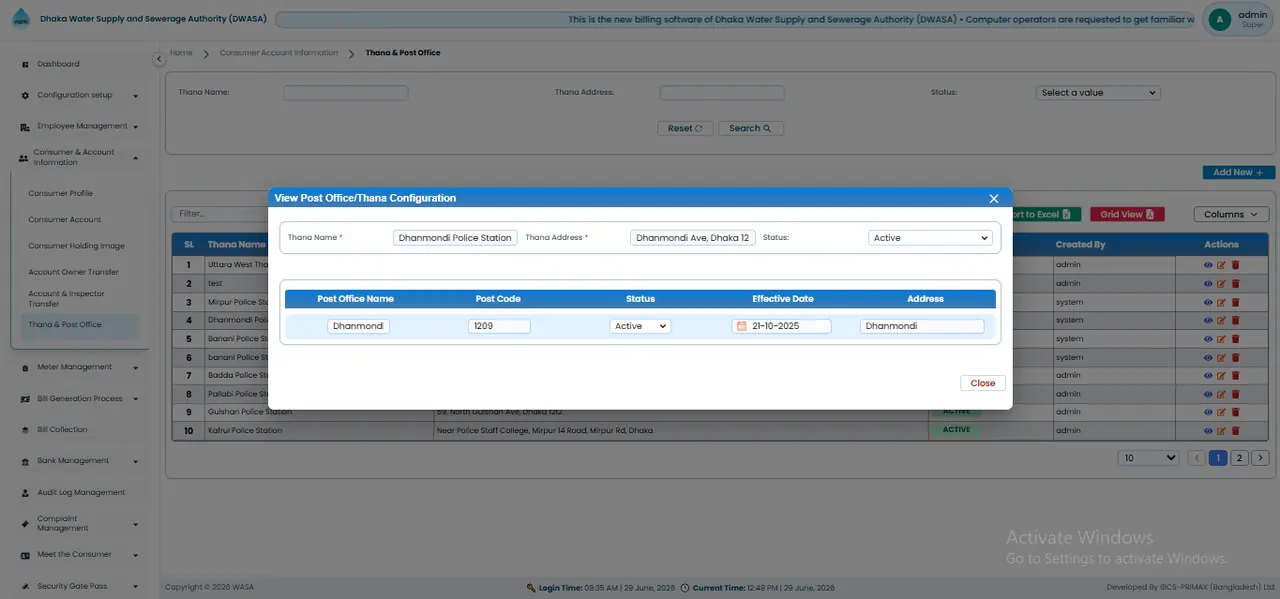Expand the Meter Management menu

80,367
